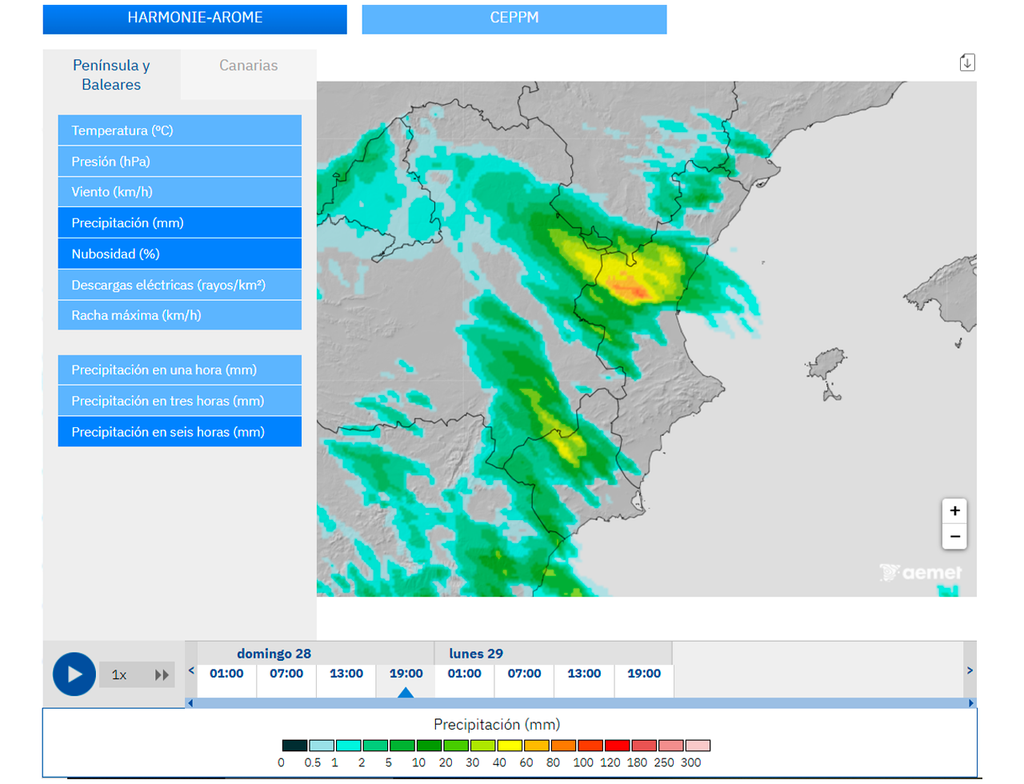Select Península y Baleares tab
The image size is (1024, 784).
(x=111, y=75)
